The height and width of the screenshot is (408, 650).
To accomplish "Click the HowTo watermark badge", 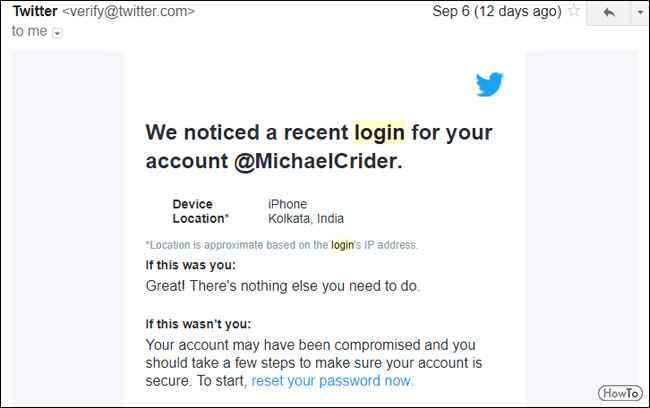I will pyautogui.click(x=620, y=393).
